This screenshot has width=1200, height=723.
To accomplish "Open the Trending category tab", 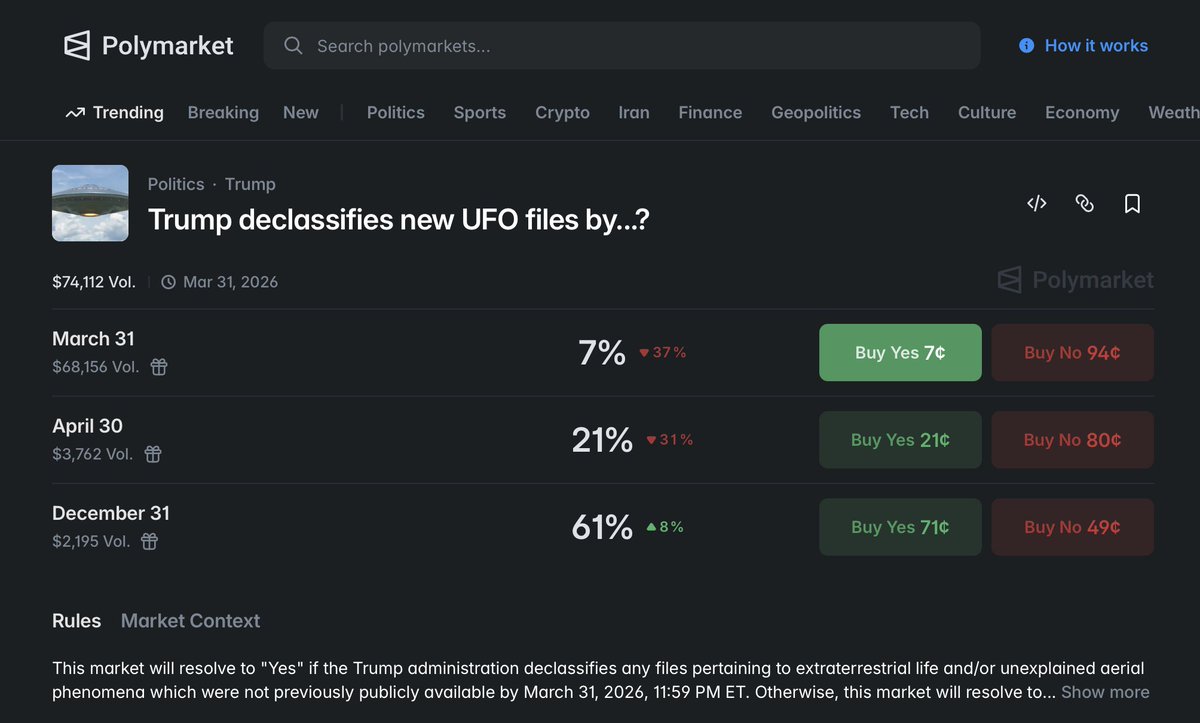I will pos(115,113).
